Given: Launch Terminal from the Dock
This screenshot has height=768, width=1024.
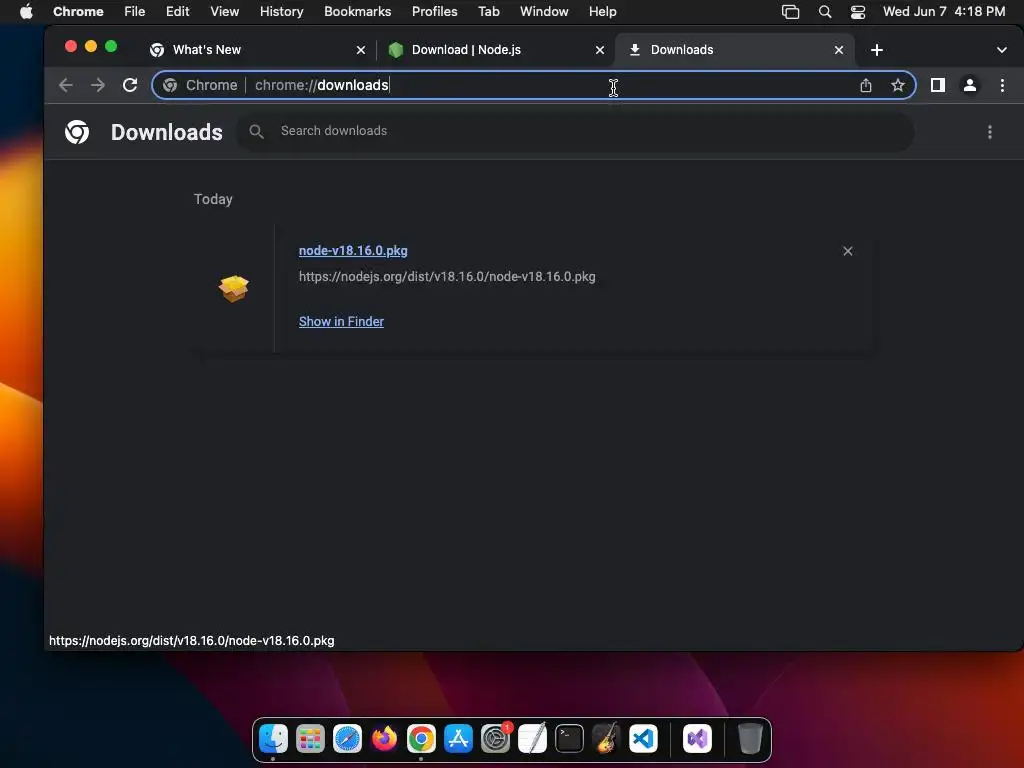Looking at the screenshot, I should tap(569, 739).
